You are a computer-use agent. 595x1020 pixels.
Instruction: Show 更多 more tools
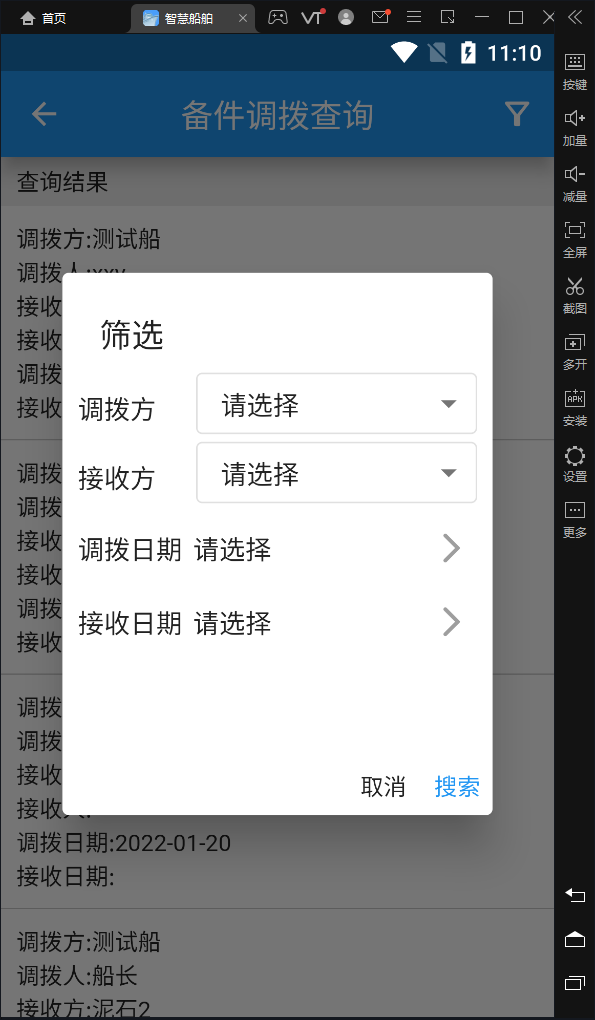tap(575, 520)
